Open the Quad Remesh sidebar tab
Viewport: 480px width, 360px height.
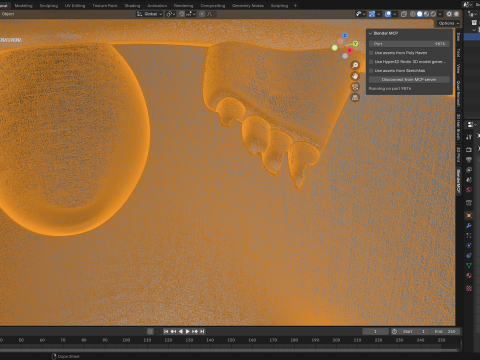pos(458,94)
